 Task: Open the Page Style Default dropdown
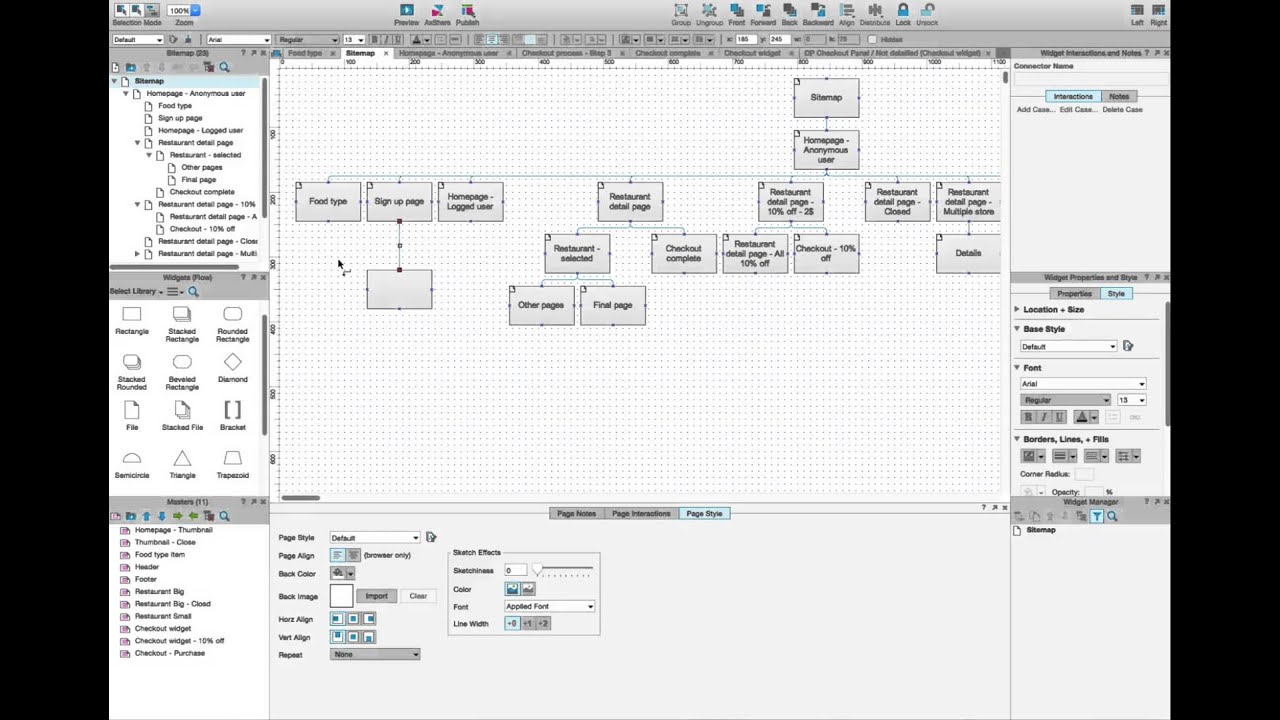[x=375, y=537]
